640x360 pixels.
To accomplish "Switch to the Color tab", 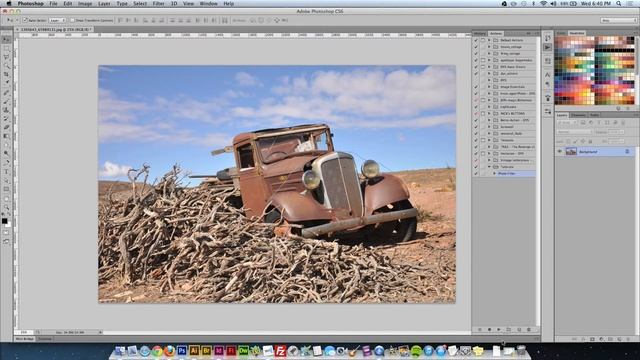I will [561, 33].
